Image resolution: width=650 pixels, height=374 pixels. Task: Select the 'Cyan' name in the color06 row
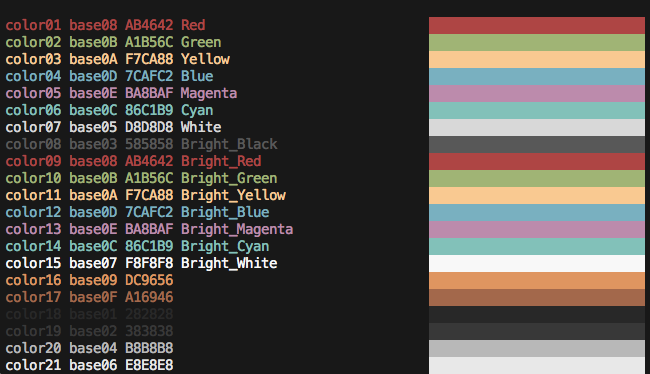[197, 111]
